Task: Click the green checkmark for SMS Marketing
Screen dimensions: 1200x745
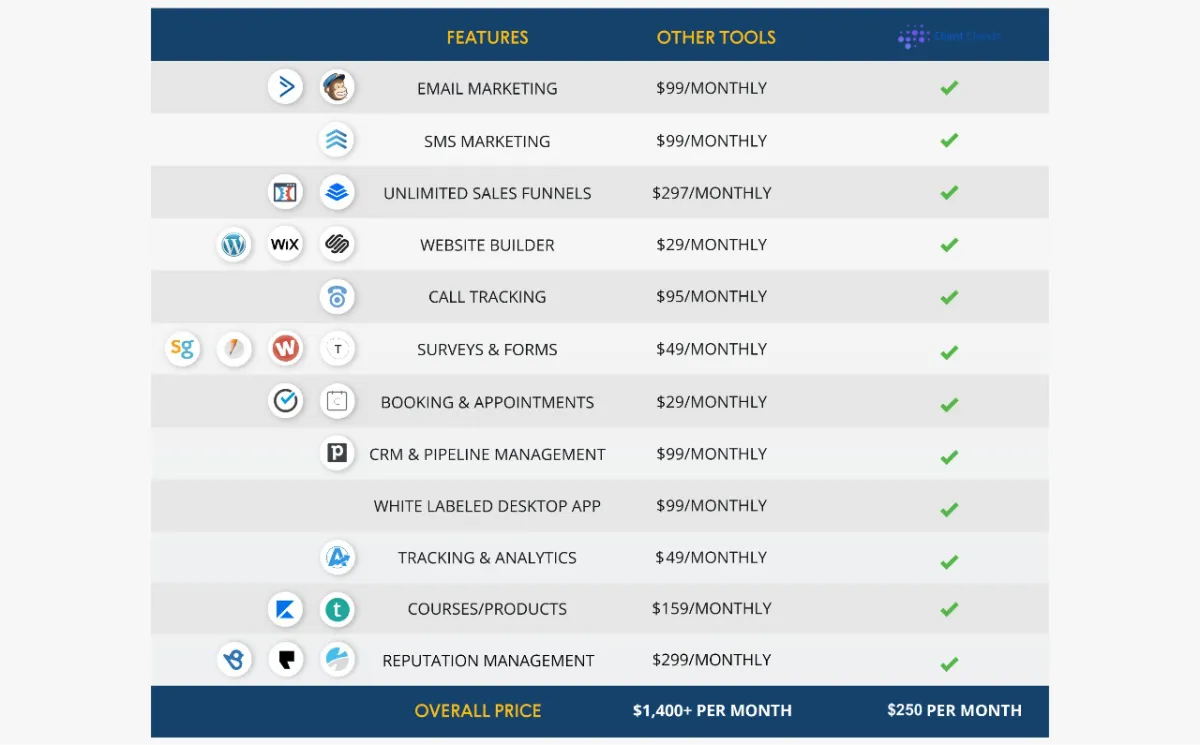Action: pos(949,140)
